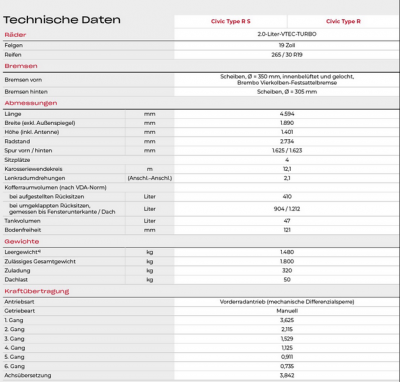Click the Civic Type R S column header
This screenshot has width=400, height=382.
pos(230,21)
